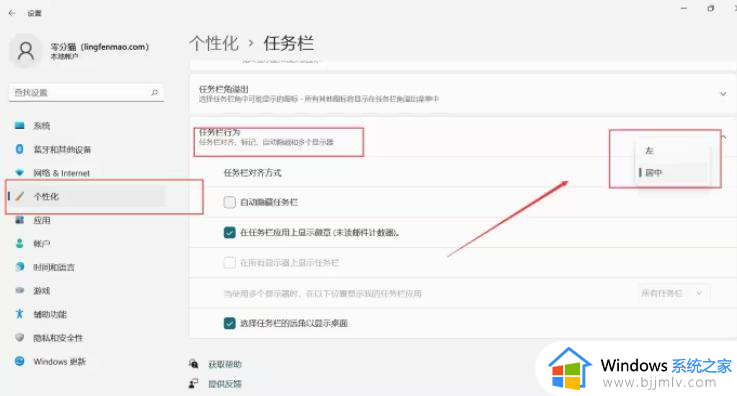The height and width of the screenshot is (396, 737).
Task: Choose 居中 alignment option
Action: tap(672, 172)
